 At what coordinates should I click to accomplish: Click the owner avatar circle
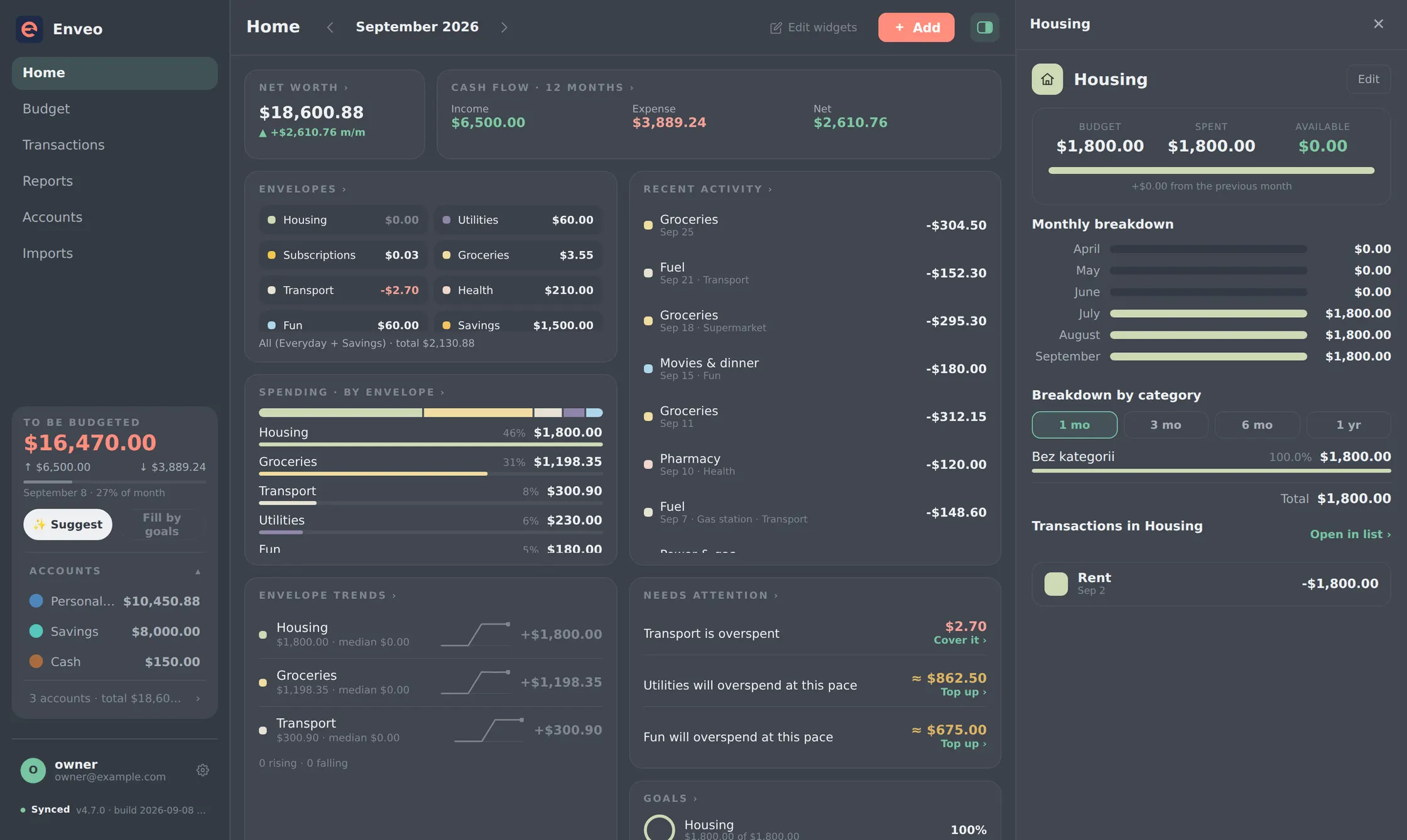[x=33, y=770]
